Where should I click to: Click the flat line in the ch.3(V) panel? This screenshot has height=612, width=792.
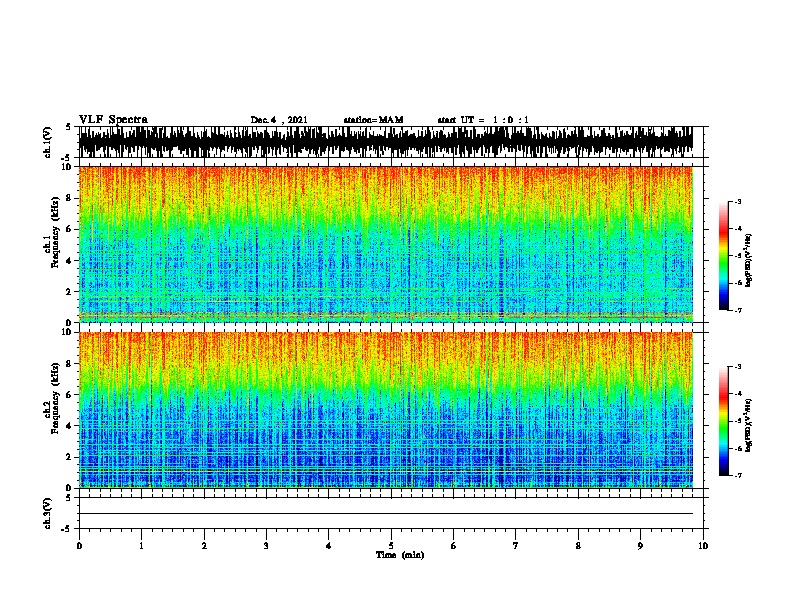point(386,514)
